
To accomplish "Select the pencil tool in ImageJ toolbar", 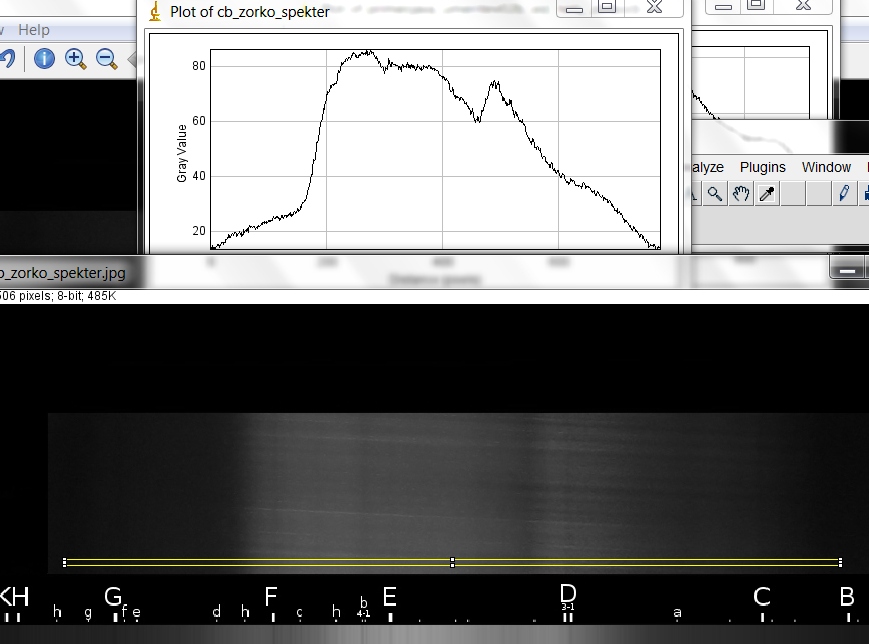I will (845, 193).
